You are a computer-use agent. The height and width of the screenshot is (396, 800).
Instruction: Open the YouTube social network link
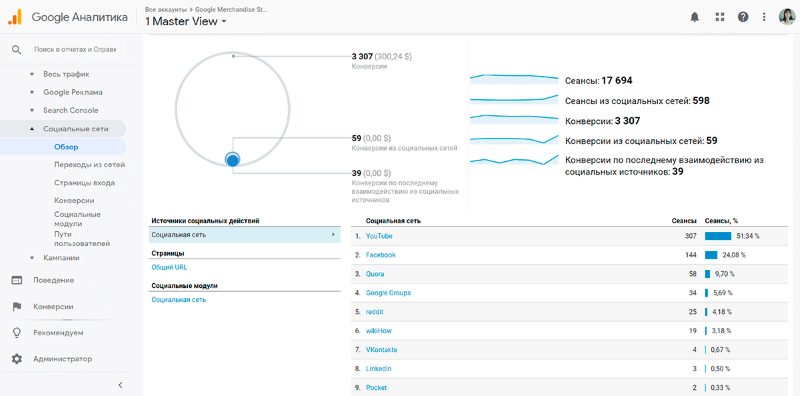pos(379,236)
